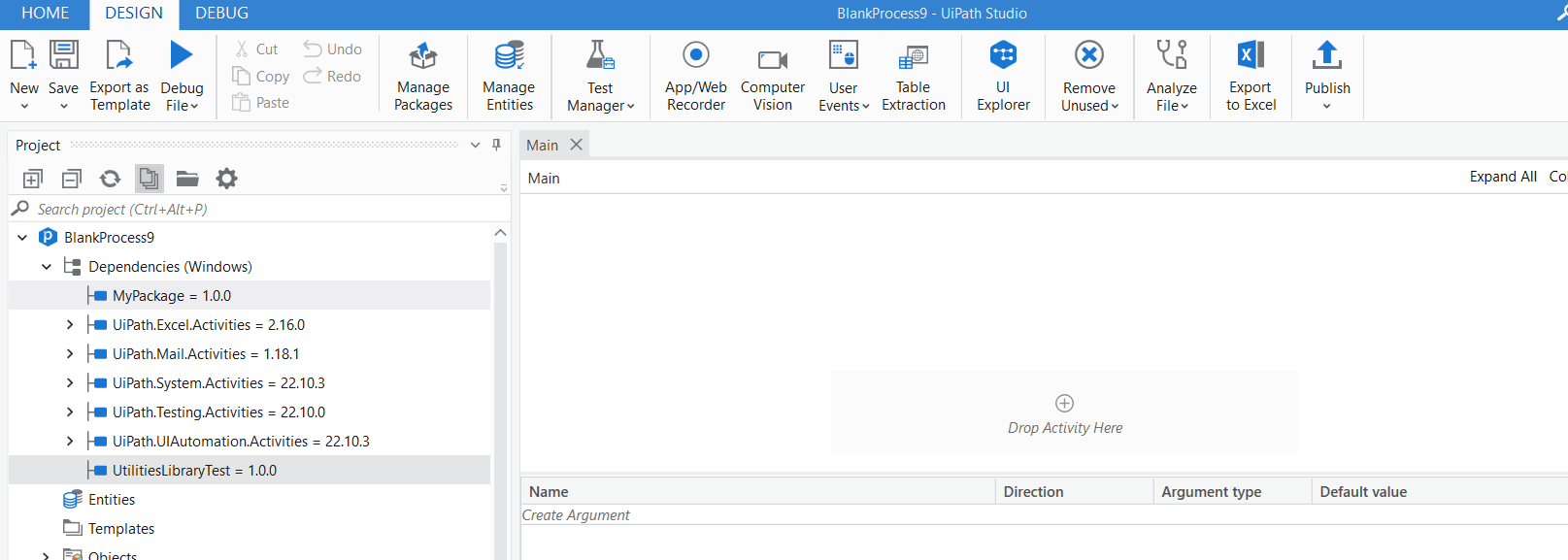Click Export to Excel icon
The width and height of the screenshot is (1568, 560).
1251,55
